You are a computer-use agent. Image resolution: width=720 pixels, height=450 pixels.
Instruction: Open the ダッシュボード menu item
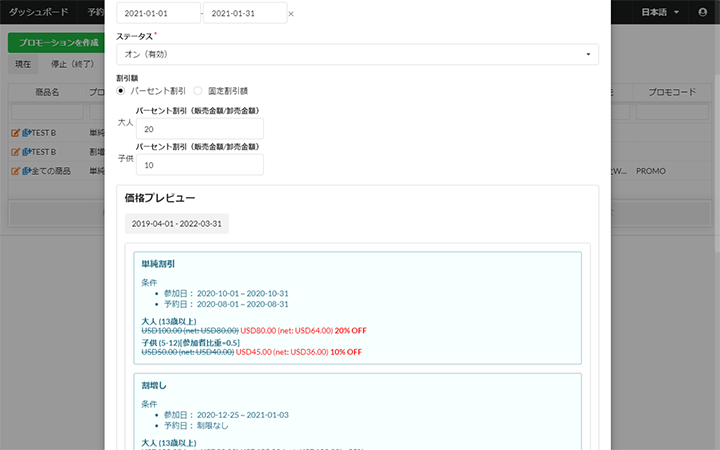point(39,12)
